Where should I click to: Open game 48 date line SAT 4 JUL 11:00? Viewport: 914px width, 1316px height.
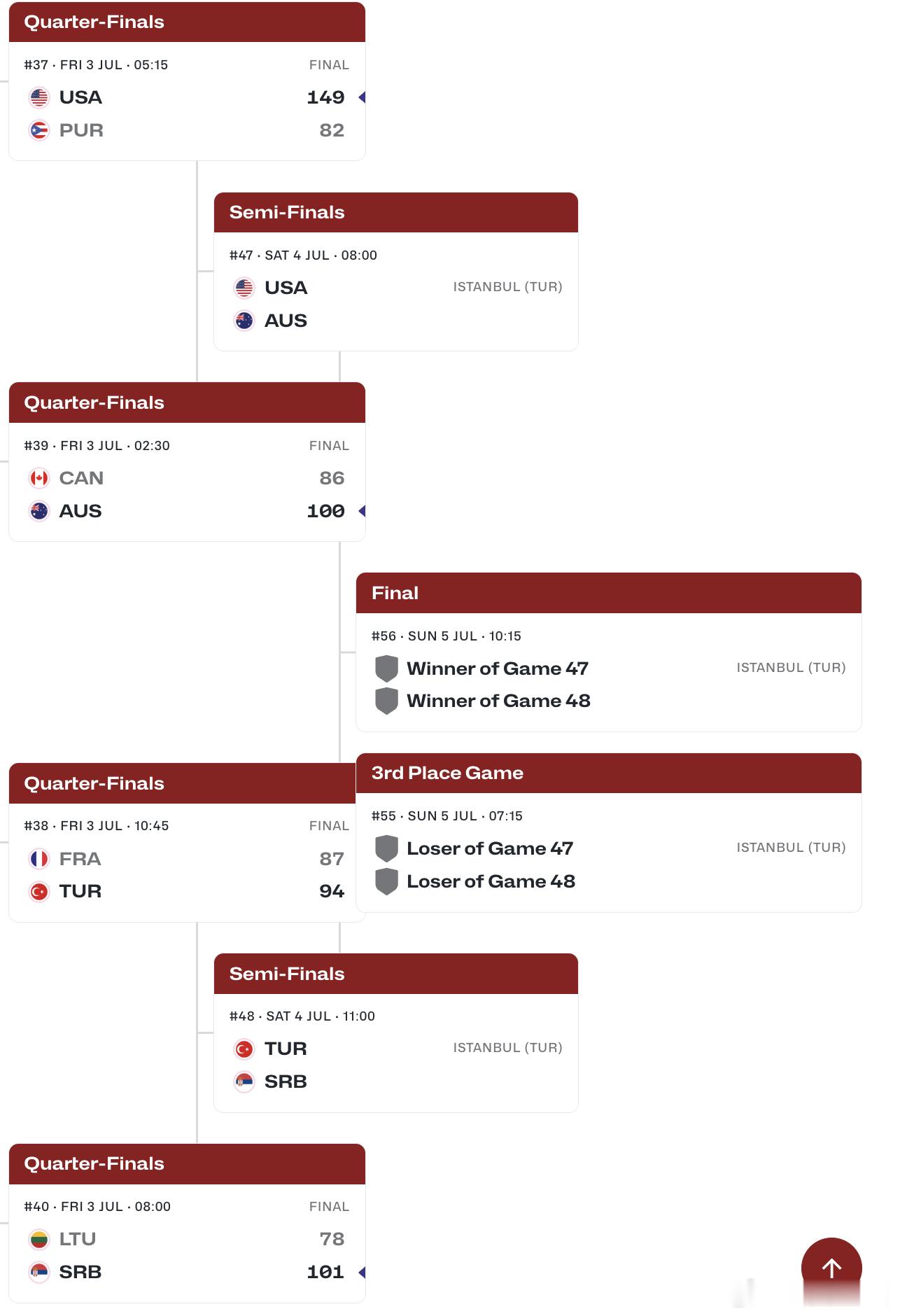click(x=302, y=1016)
